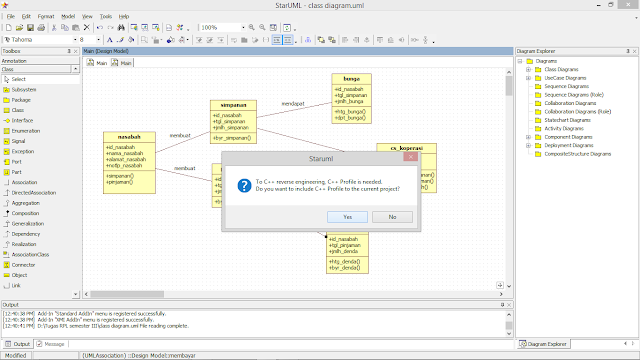Click the New Project toolbar icon
640x360 pixels.
(9, 27)
